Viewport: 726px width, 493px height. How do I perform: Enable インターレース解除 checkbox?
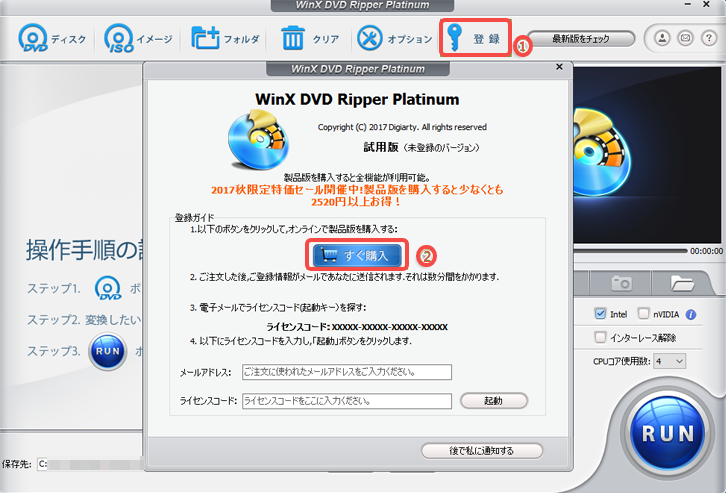600,337
